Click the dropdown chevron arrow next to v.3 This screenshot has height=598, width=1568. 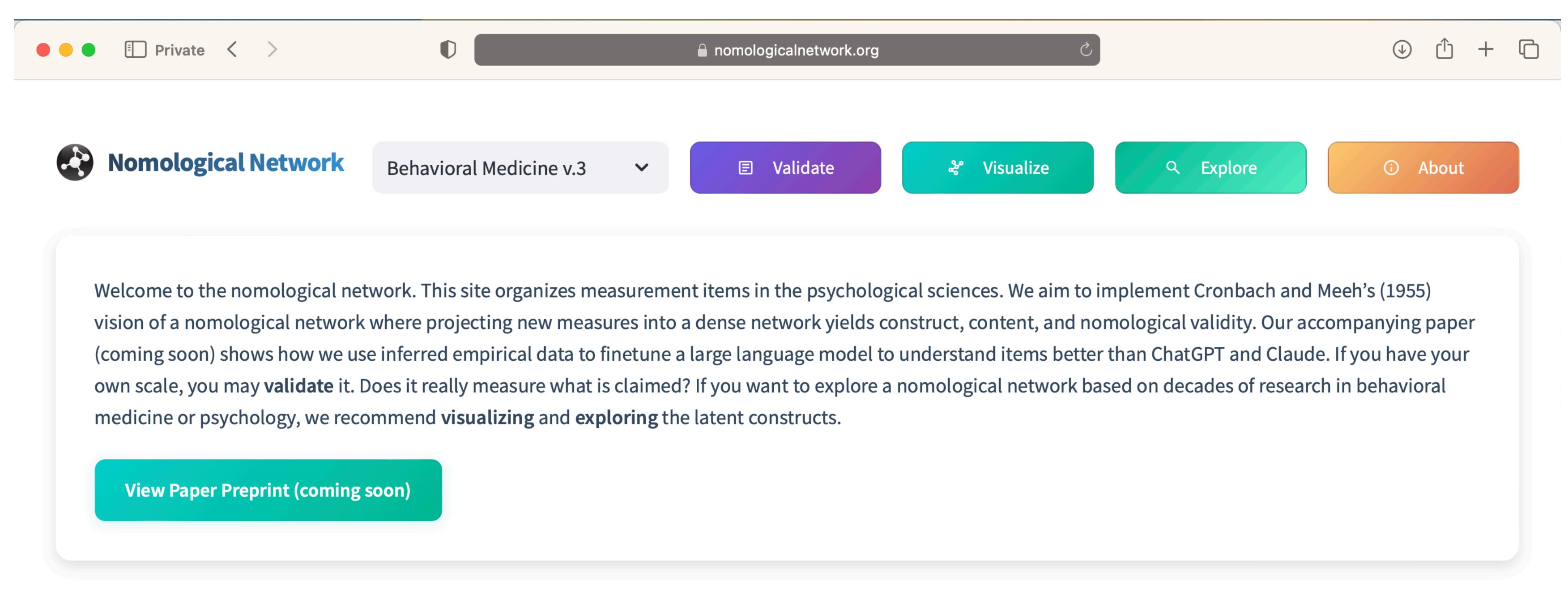pyautogui.click(x=641, y=167)
